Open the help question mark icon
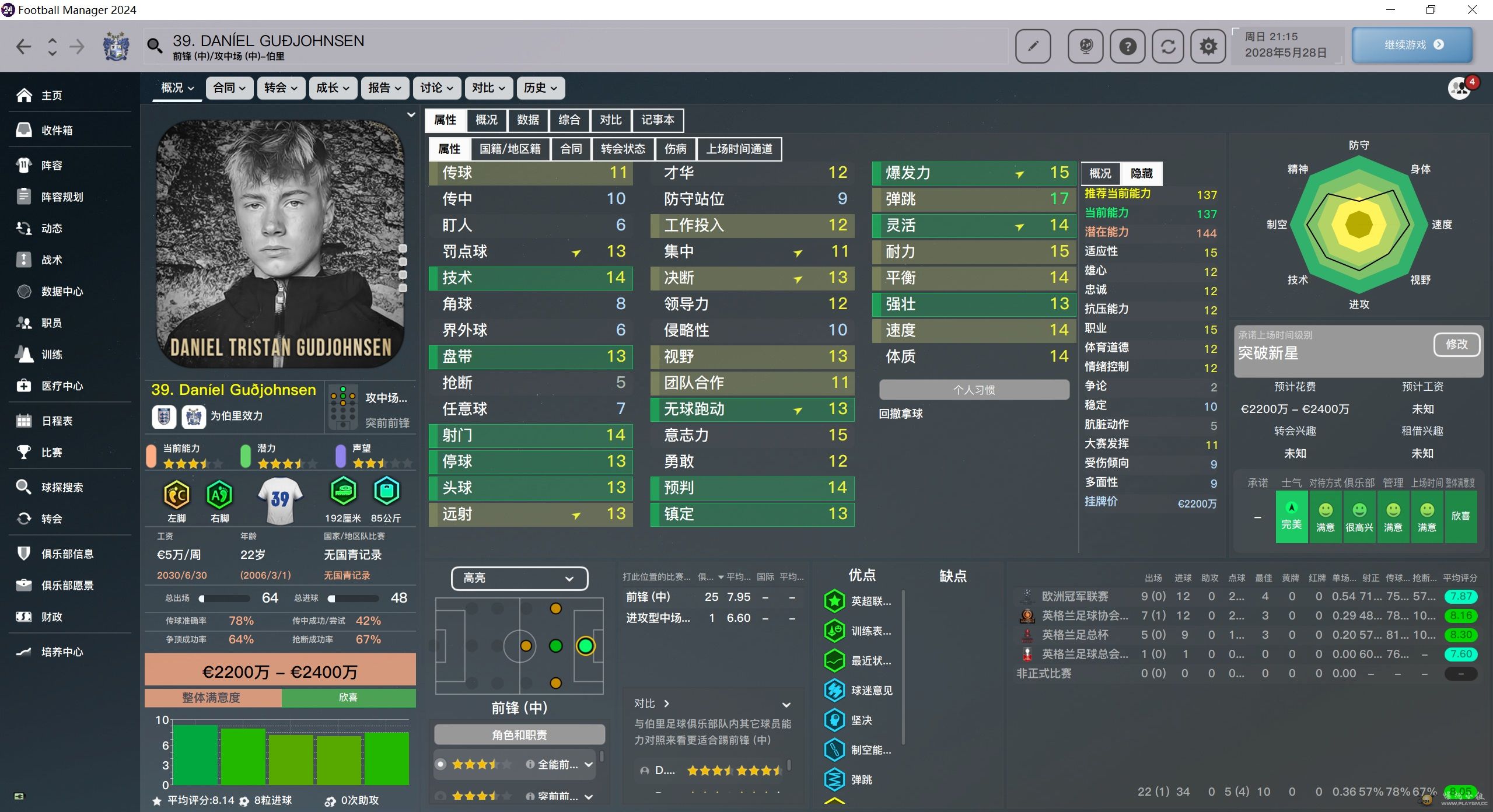 (1127, 46)
